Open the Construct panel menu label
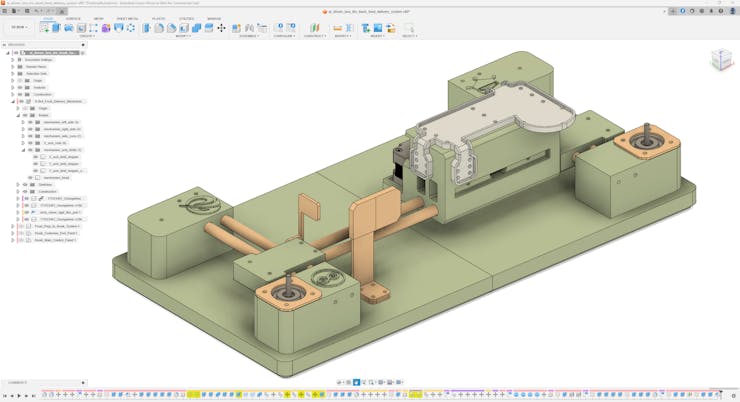740x402 pixels. click(x=315, y=36)
